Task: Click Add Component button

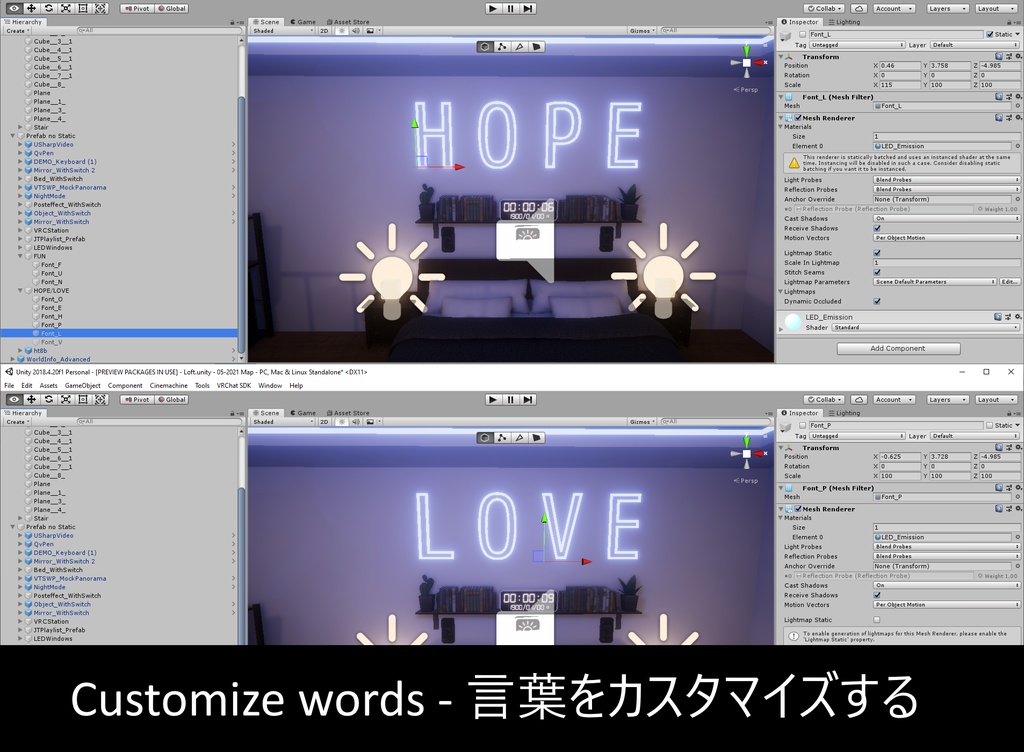Action: (898, 349)
